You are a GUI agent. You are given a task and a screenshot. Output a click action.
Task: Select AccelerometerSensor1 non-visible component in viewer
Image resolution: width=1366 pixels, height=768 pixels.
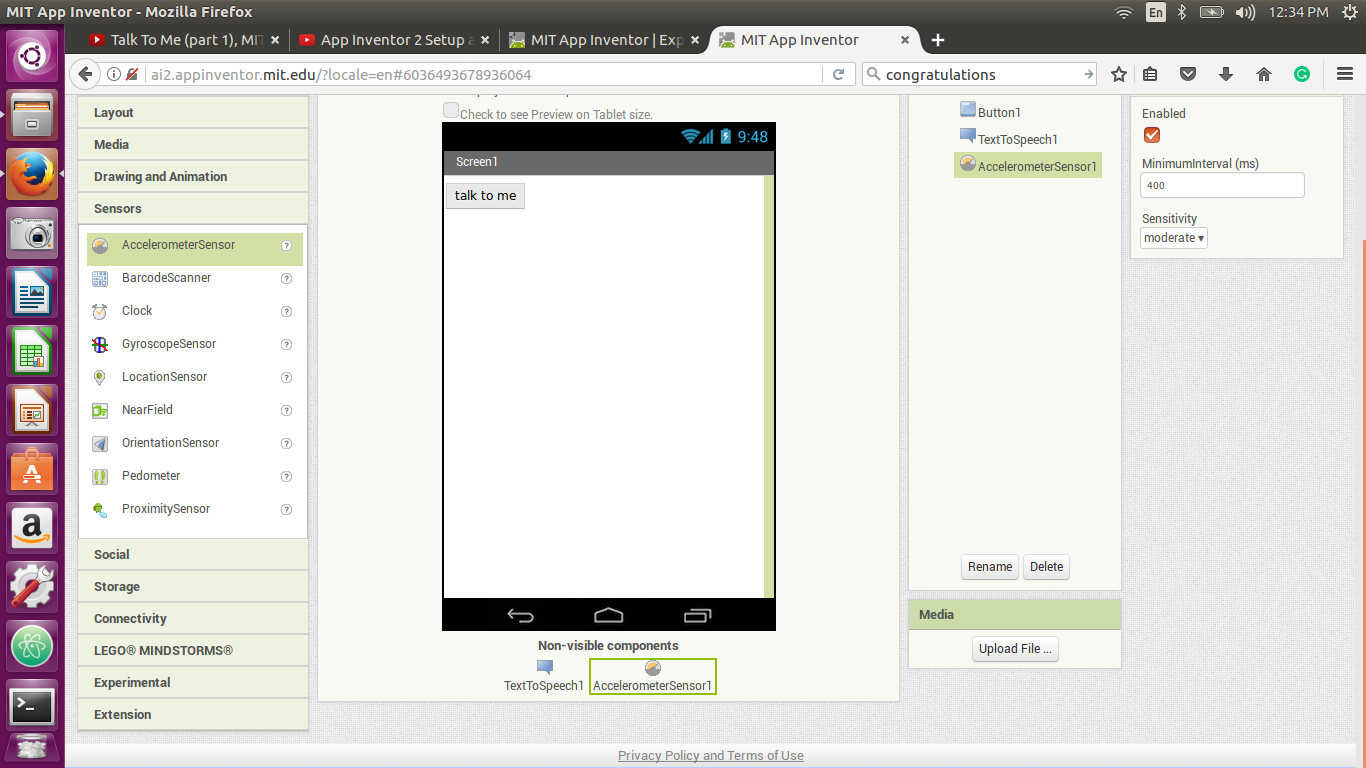653,676
